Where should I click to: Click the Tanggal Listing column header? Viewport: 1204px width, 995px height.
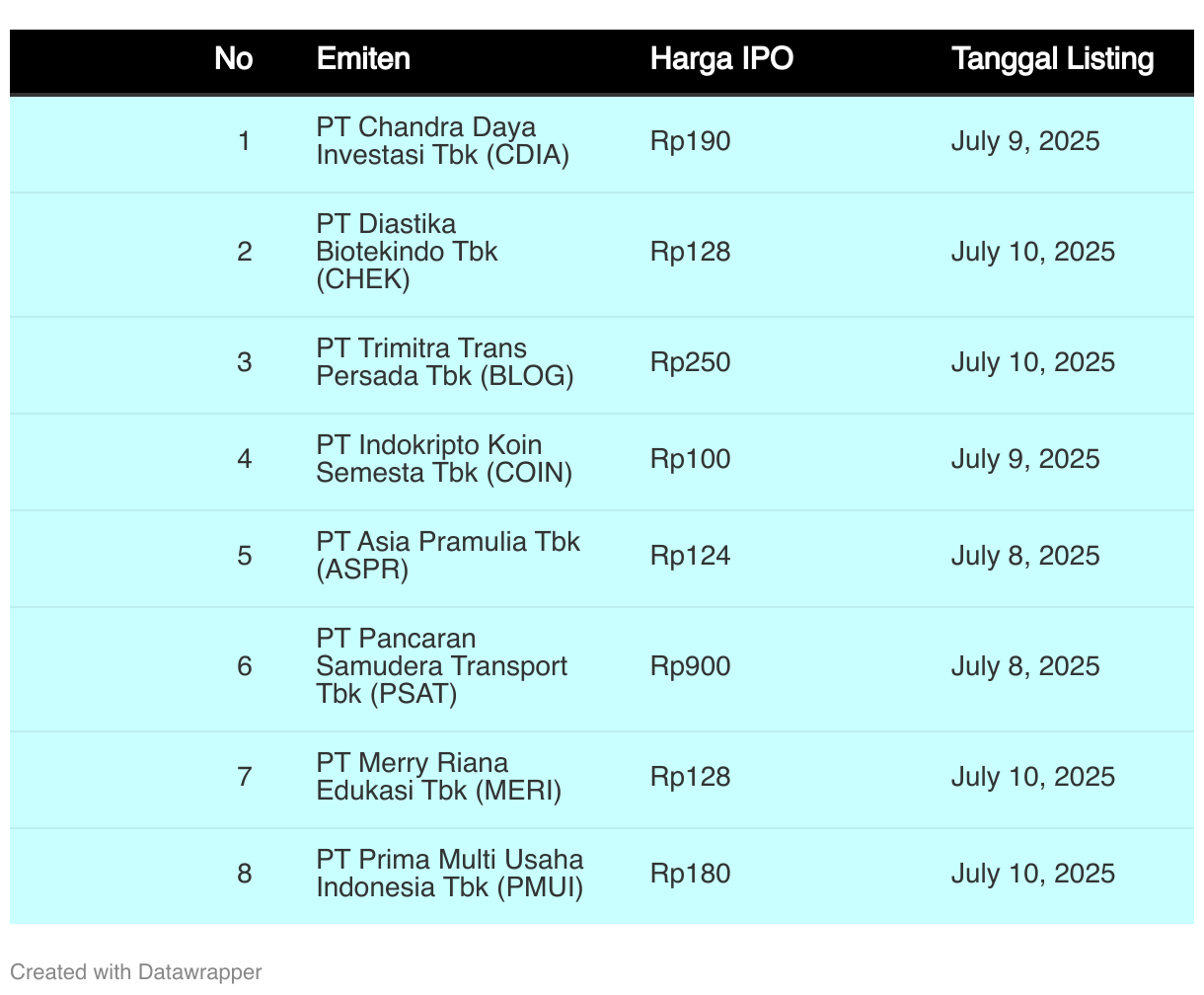coord(1052,59)
